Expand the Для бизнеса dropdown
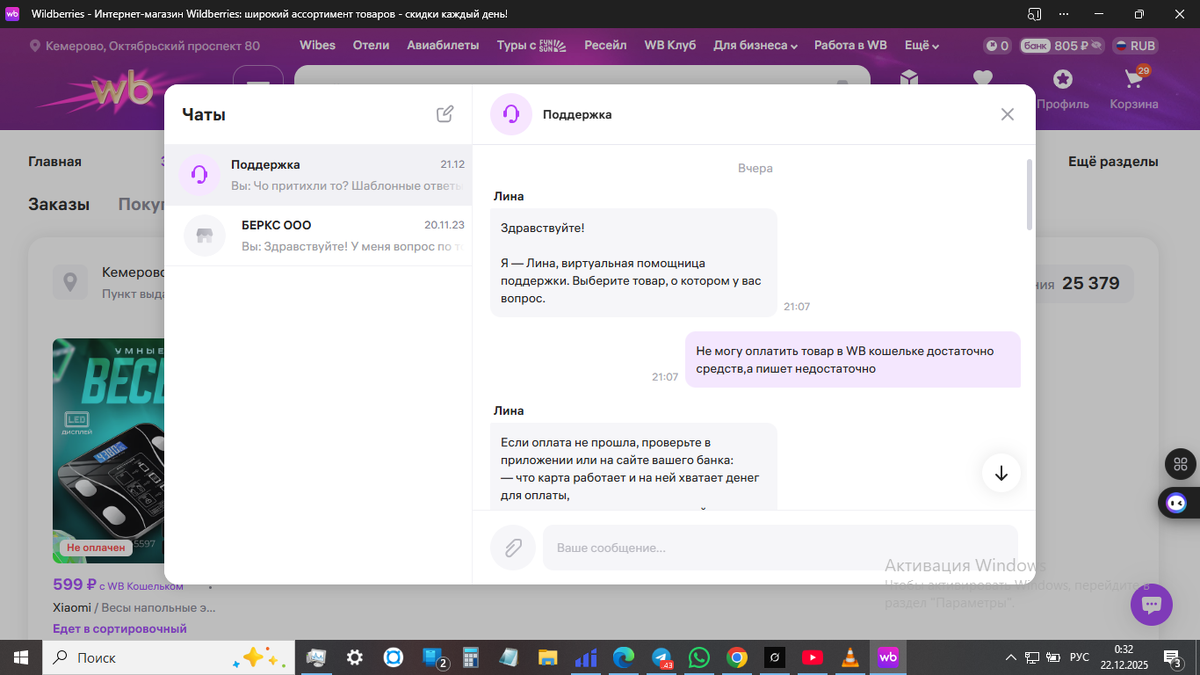 [755, 46]
